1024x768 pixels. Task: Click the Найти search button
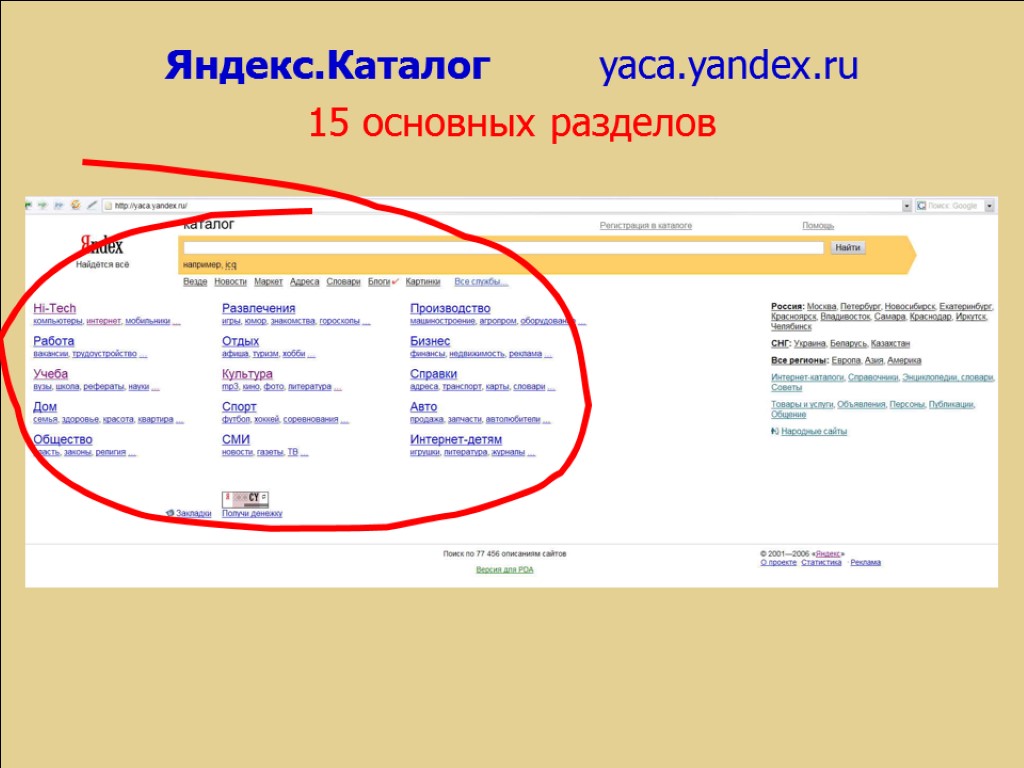pyautogui.click(x=848, y=248)
